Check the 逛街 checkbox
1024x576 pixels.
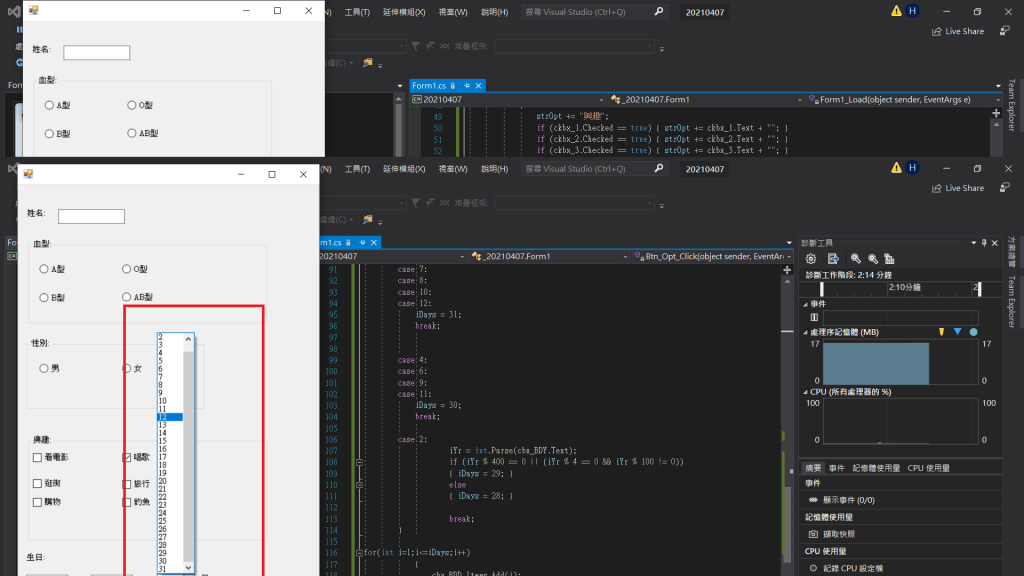pyautogui.click(x=37, y=483)
